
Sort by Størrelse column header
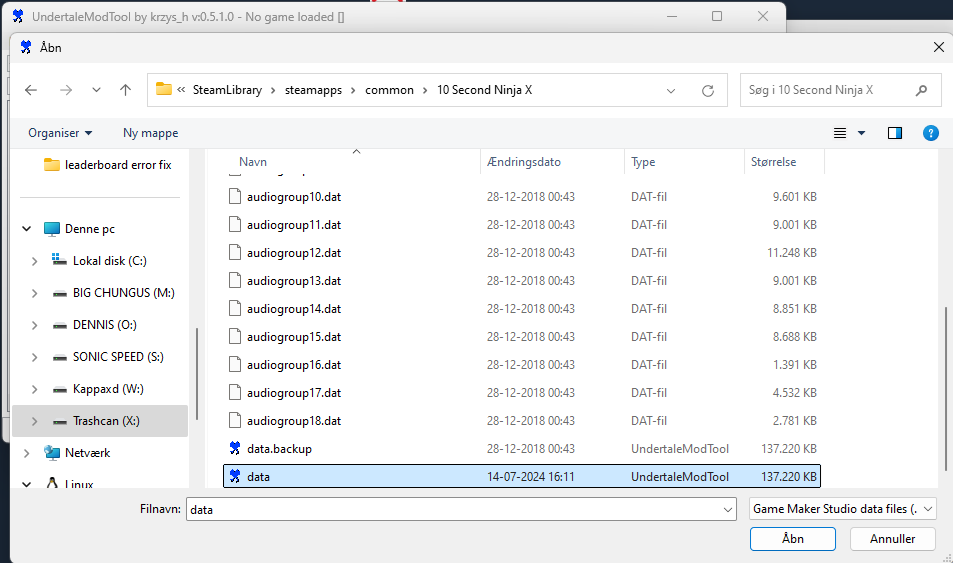click(x=773, y=162)
